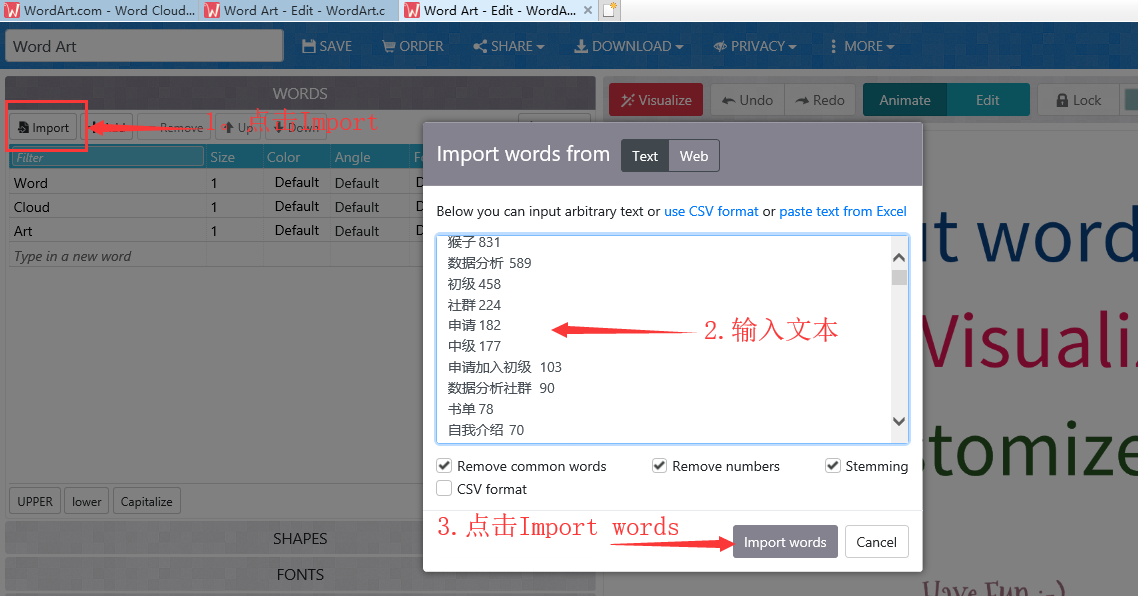The width and height of the screenshot is (1138, 596).
Task: Toggle 'Remove common words' checkbox
Action: [444, 465]
